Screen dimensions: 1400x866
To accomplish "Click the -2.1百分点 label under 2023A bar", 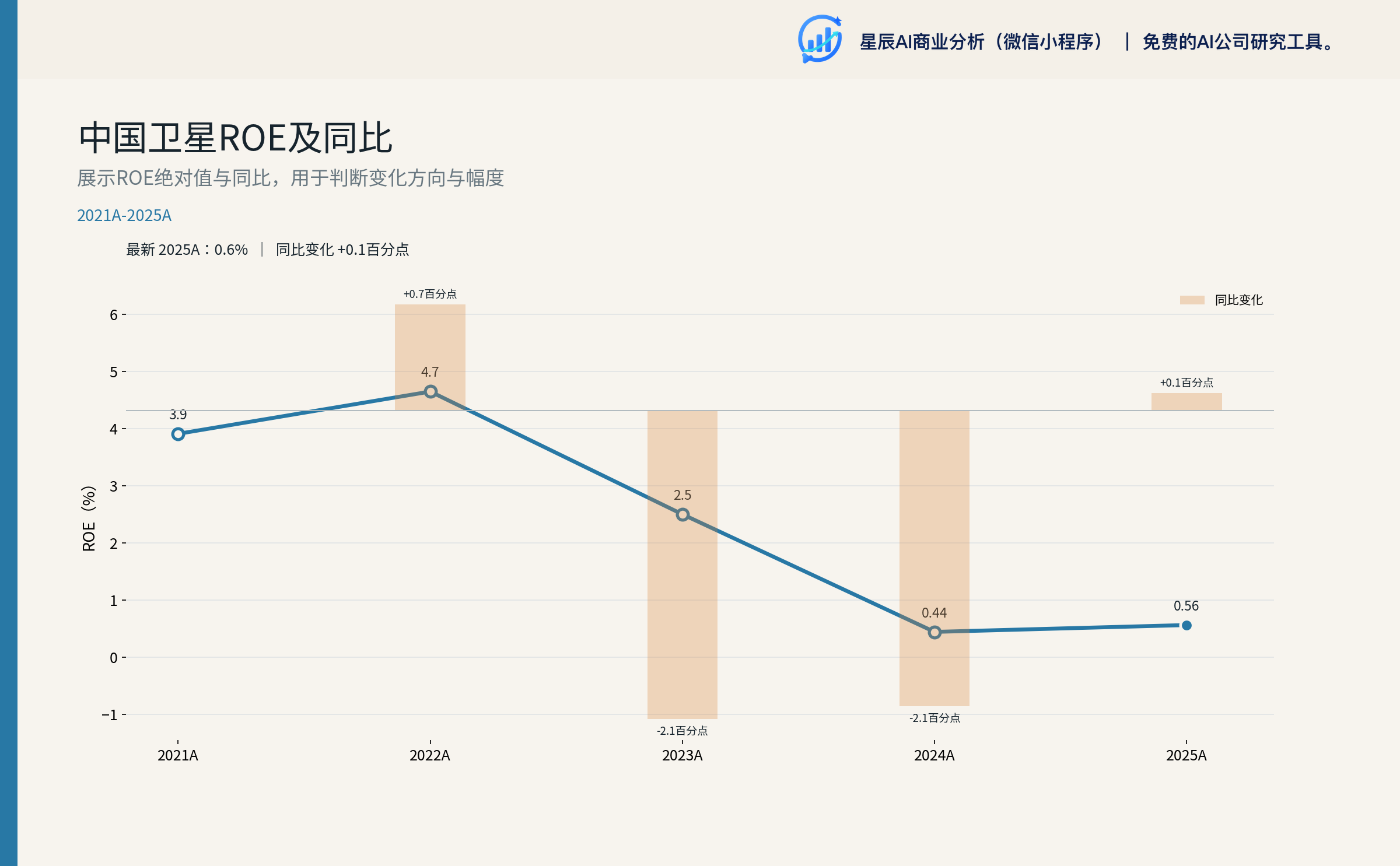I will coord(682,731).
